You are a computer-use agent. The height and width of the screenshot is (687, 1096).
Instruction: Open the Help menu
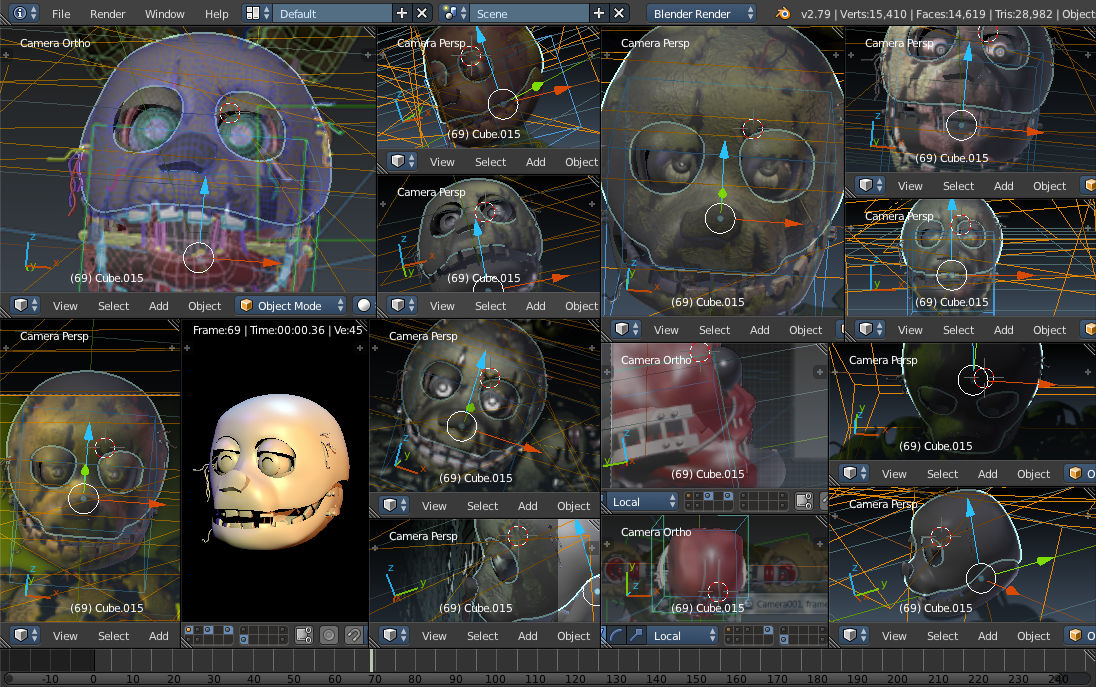tap(216, 14)
